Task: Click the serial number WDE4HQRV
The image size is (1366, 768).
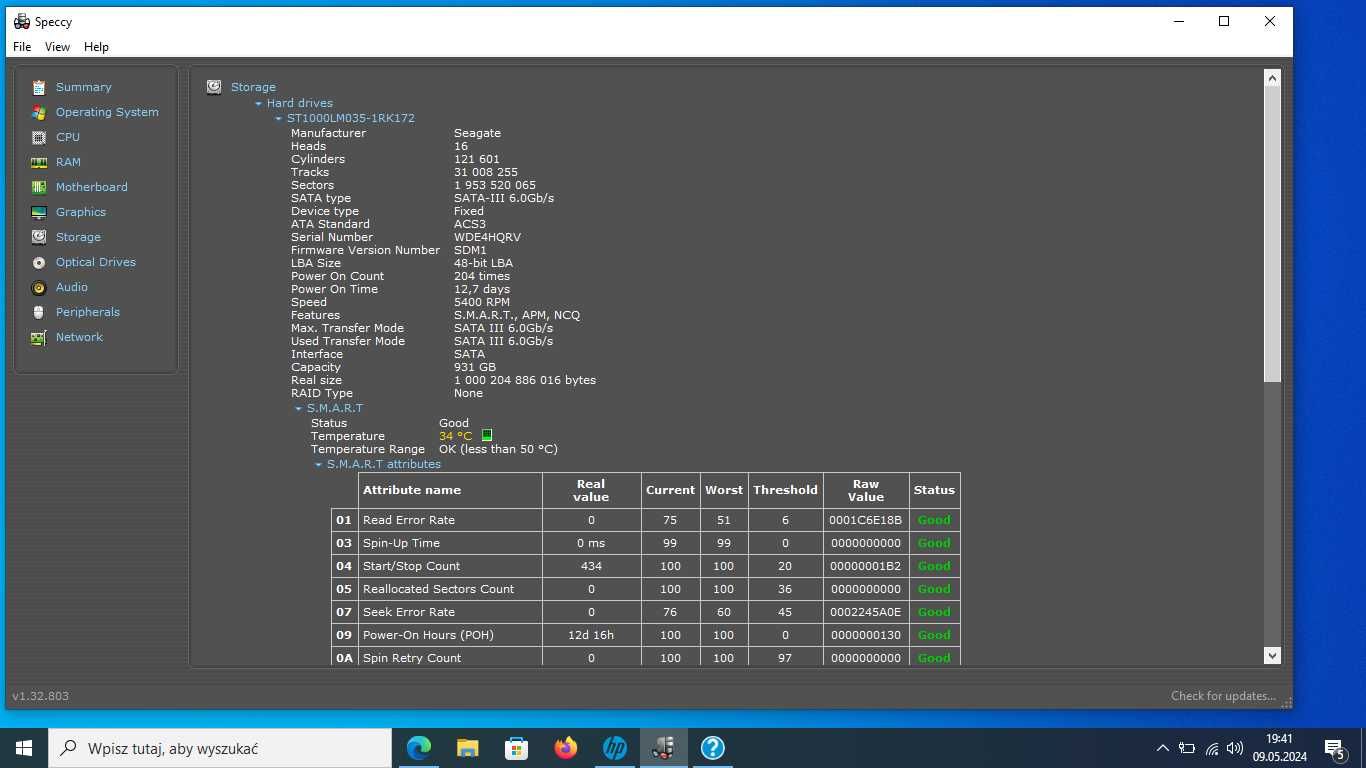Action: (487, 237)
